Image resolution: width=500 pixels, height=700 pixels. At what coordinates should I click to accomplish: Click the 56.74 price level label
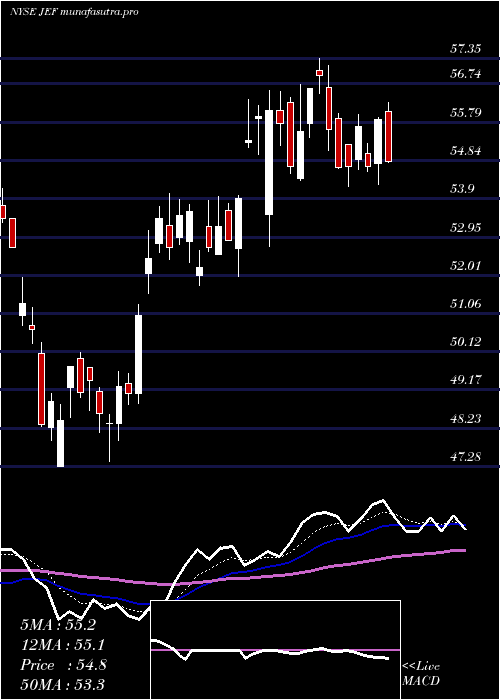(x=466, y=74)
